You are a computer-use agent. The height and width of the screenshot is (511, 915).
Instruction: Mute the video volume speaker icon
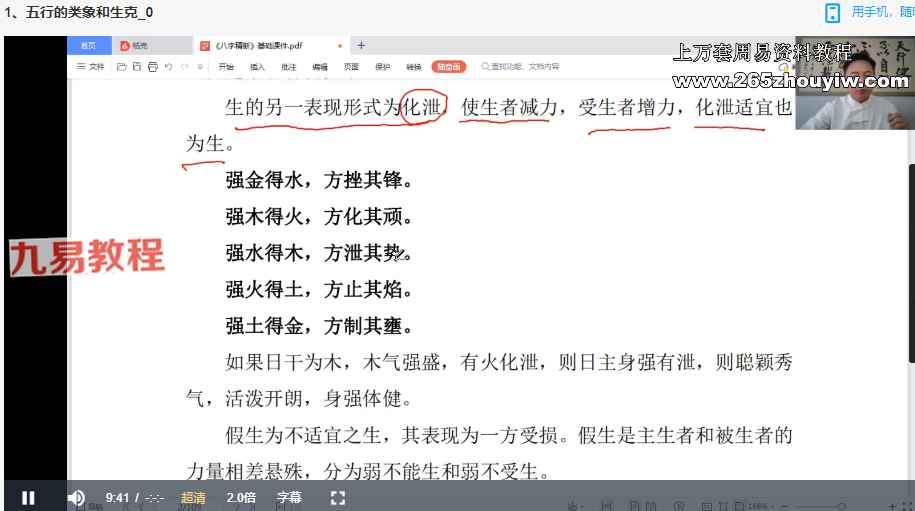click(x=76, y=498)
